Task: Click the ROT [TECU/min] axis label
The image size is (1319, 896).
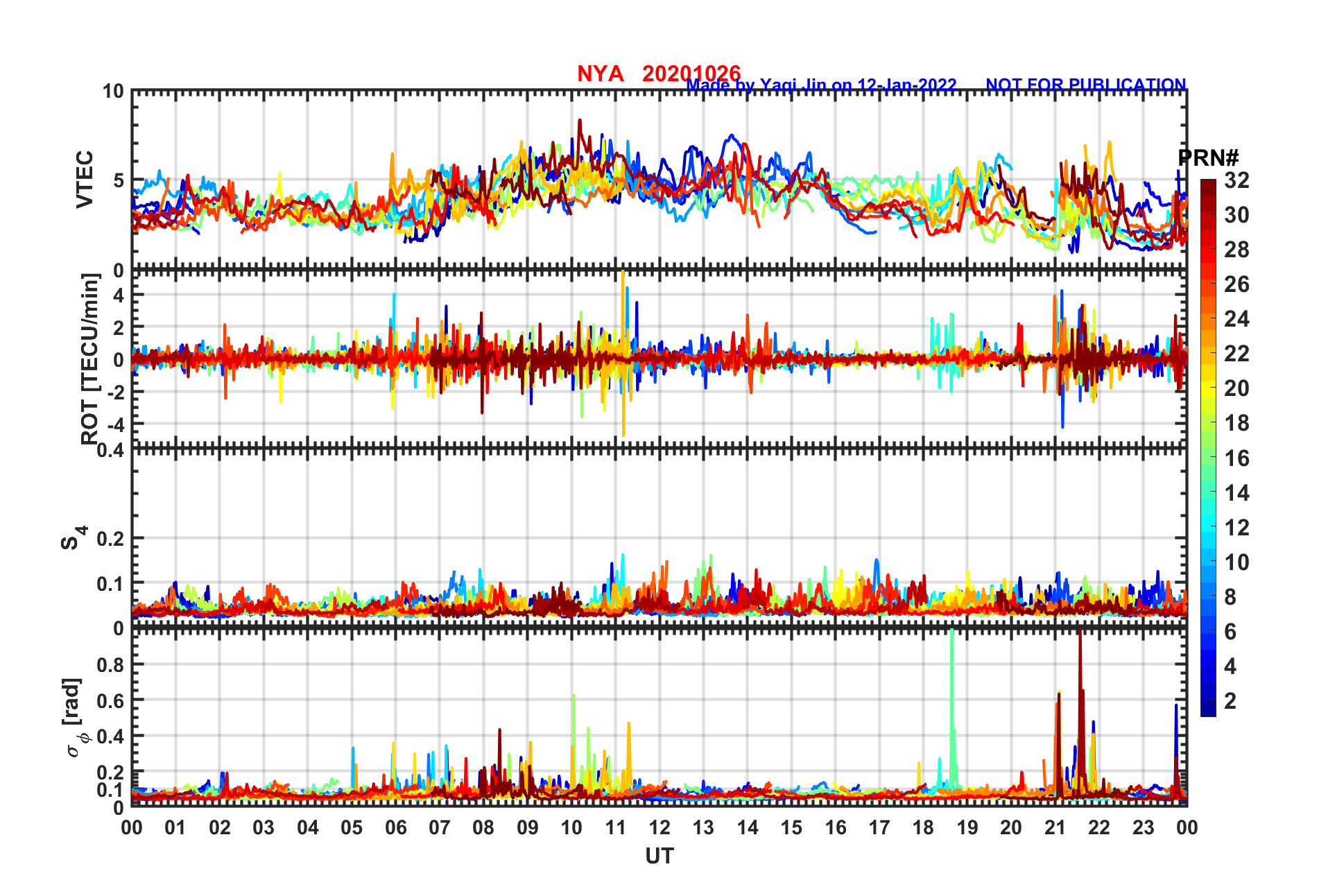Action: point(90,359)
